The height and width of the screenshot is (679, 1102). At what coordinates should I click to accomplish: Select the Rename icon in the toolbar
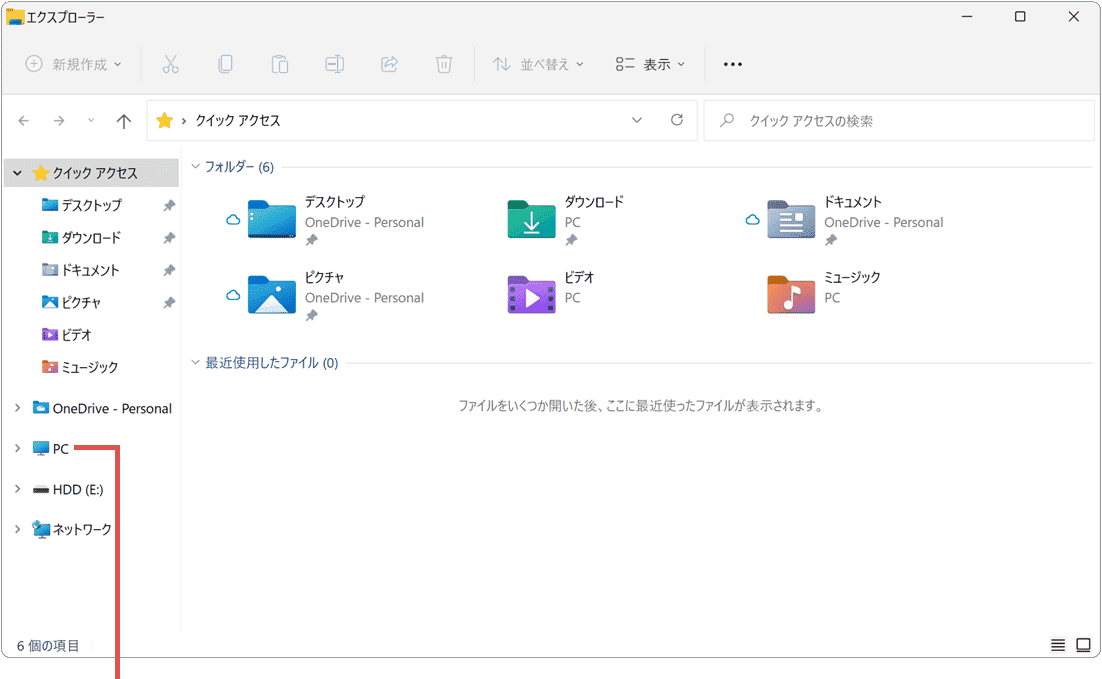334,64
